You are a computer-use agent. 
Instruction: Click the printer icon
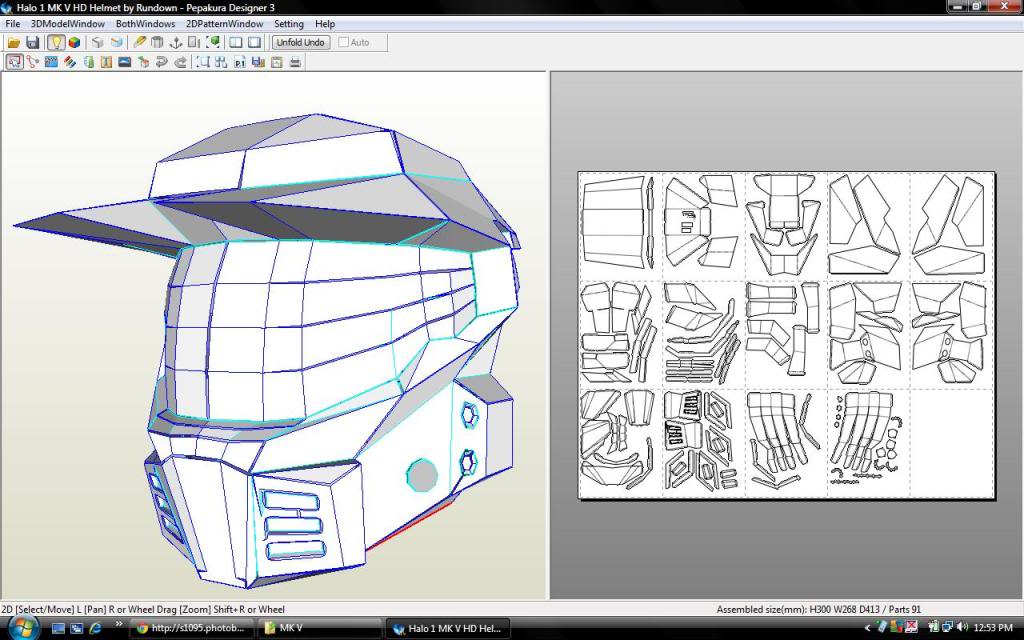295,62
